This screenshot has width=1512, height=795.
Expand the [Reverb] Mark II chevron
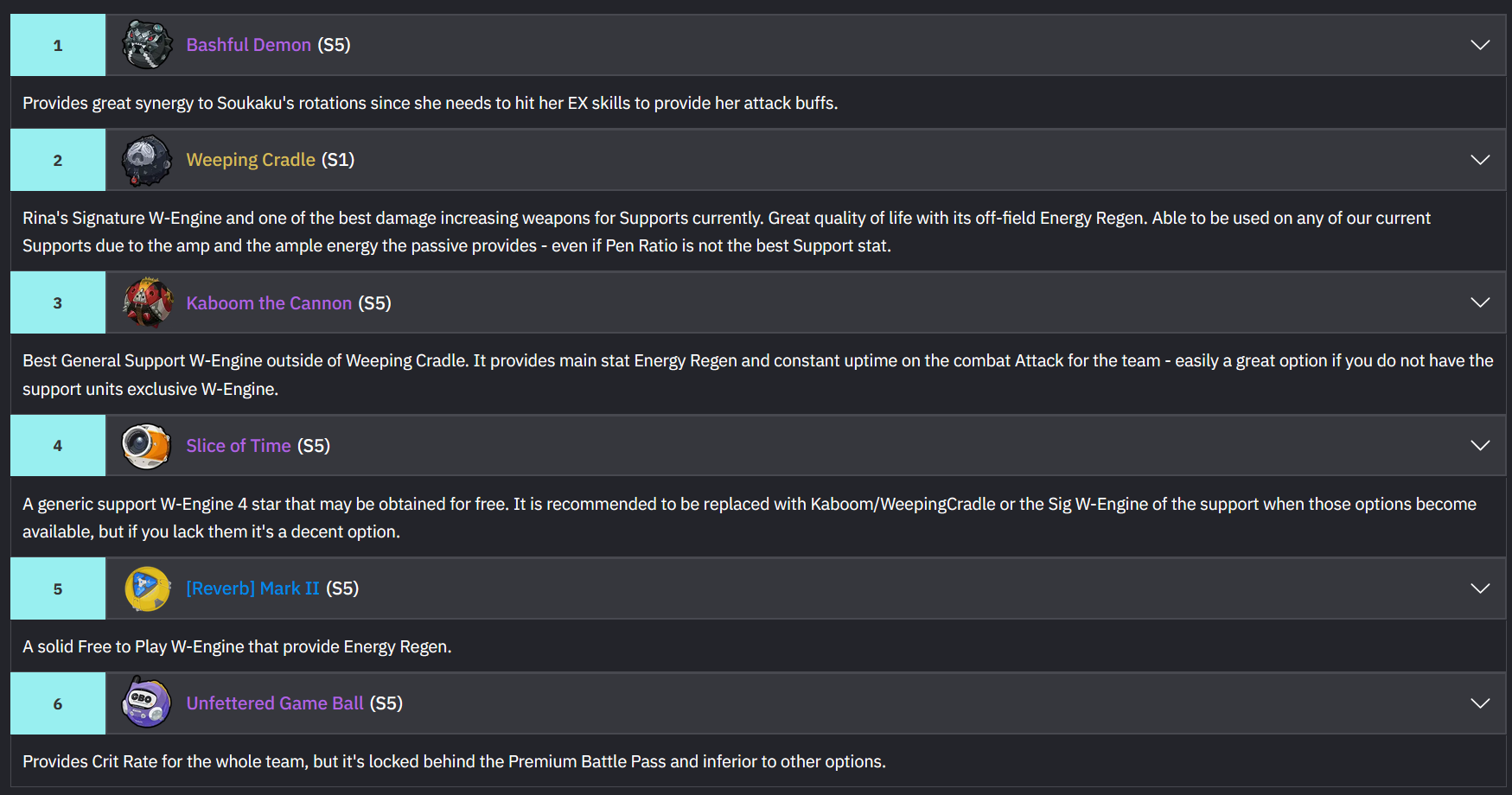tap(1480, 588)
